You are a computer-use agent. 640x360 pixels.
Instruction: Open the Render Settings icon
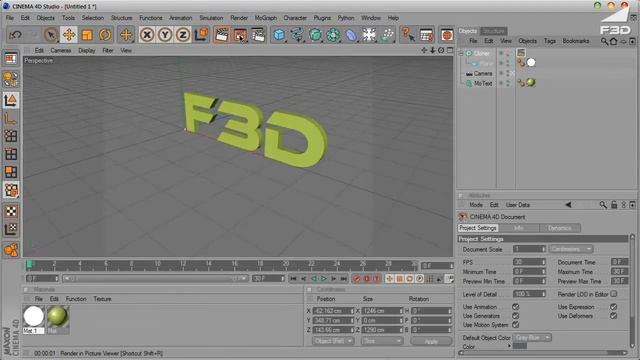point(258,35)
